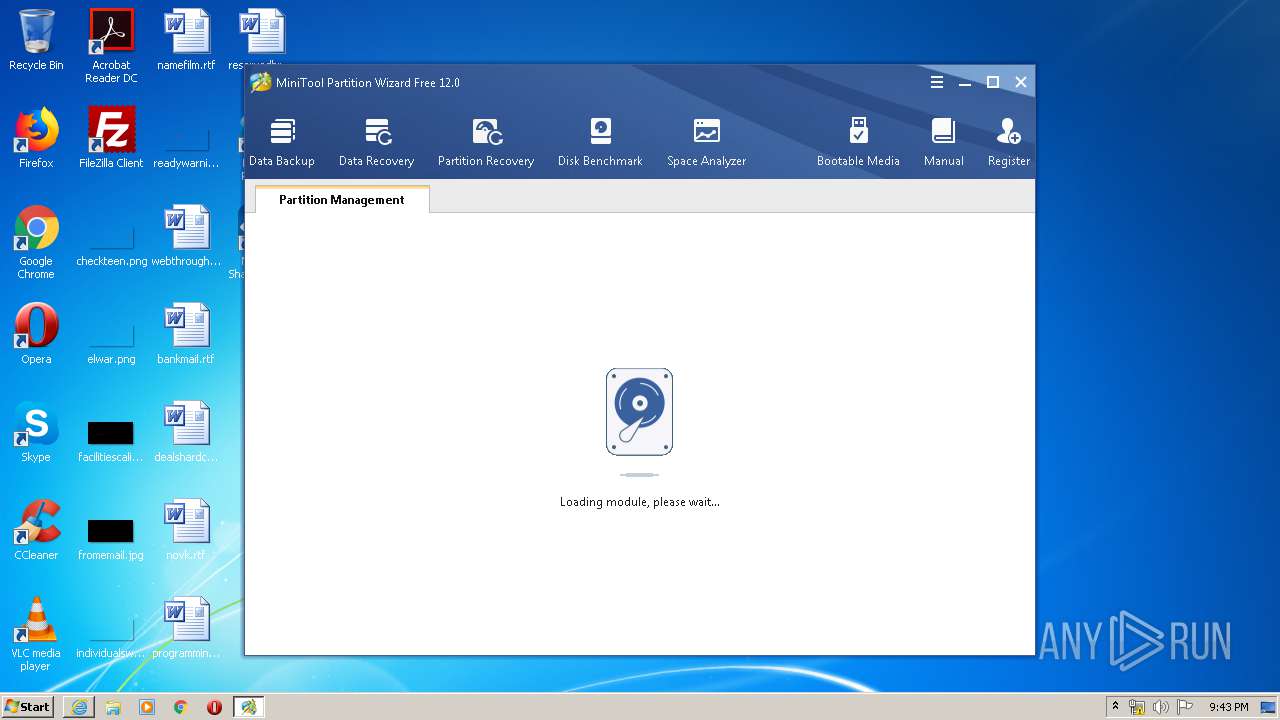Select the Acrobat Reader DC shortcut
The image size is (1280, 720).
pos(111,46)
